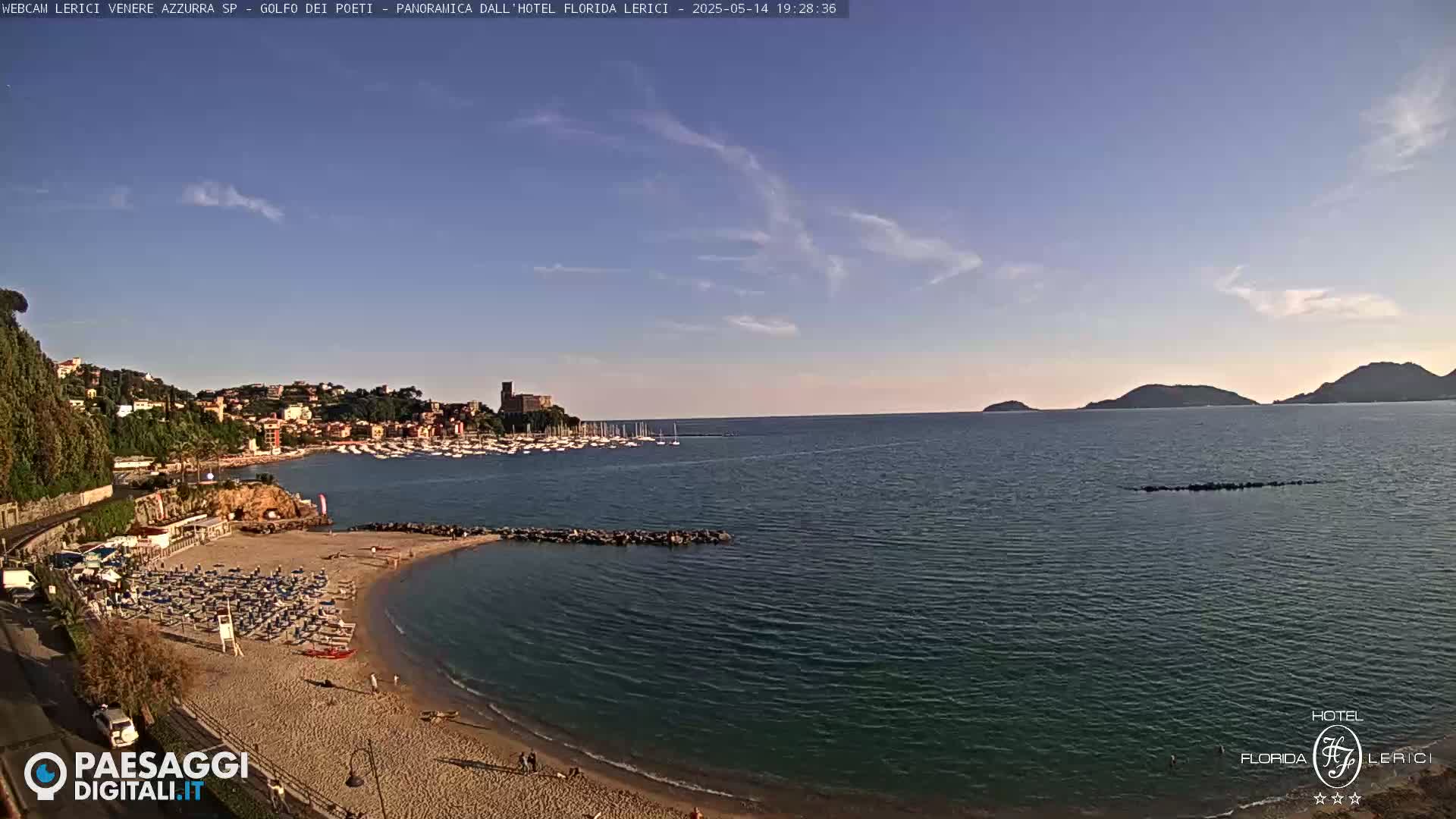Click the word LERICI in hotel logo

click(1399, 758)
